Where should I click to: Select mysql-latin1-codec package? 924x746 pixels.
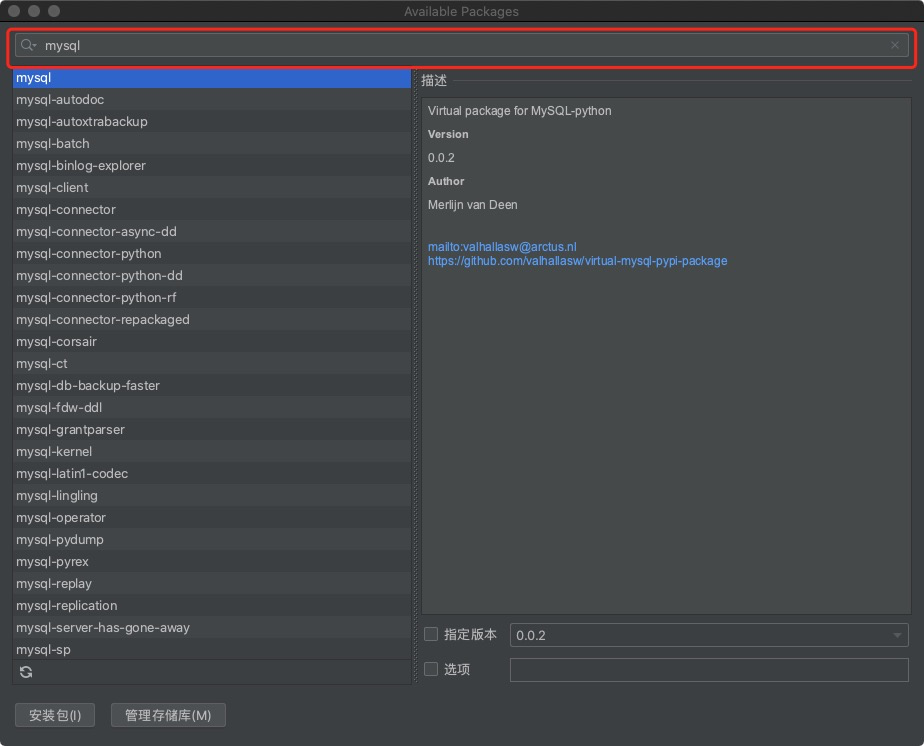tap(212, 474)
